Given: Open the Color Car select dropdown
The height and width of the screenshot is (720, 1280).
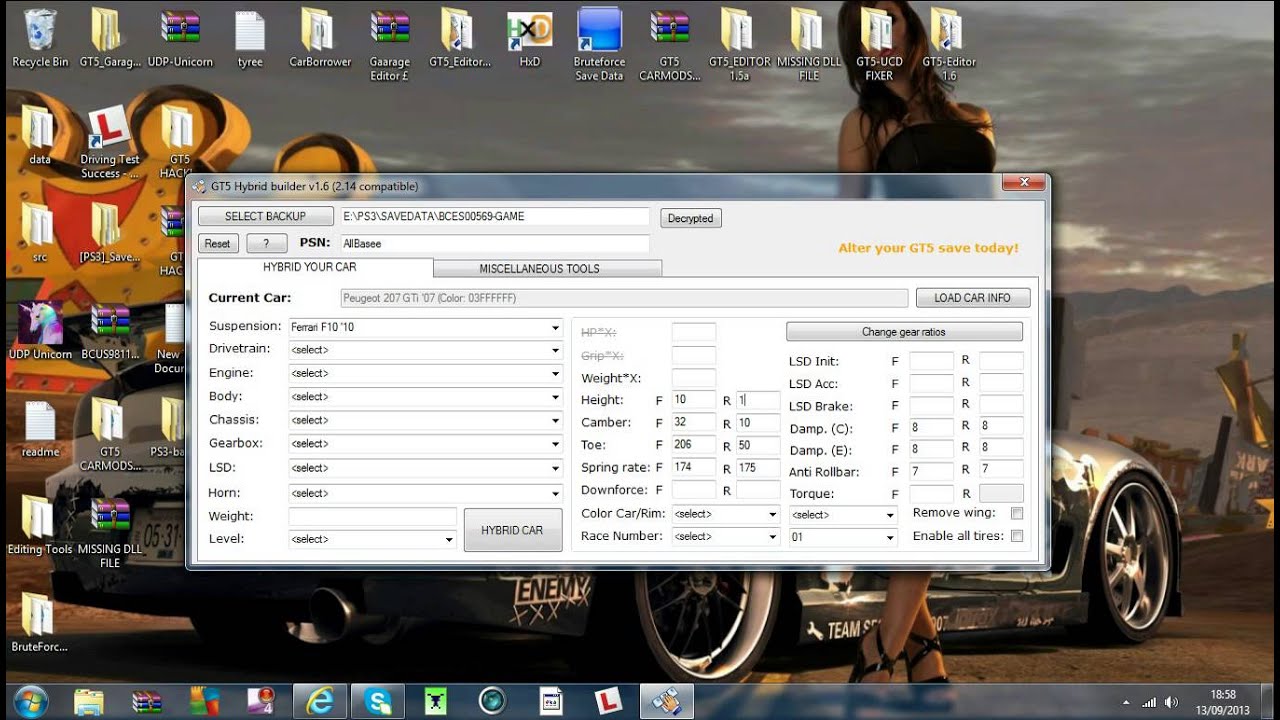Looking at the screenshot, I should (725, 514).
